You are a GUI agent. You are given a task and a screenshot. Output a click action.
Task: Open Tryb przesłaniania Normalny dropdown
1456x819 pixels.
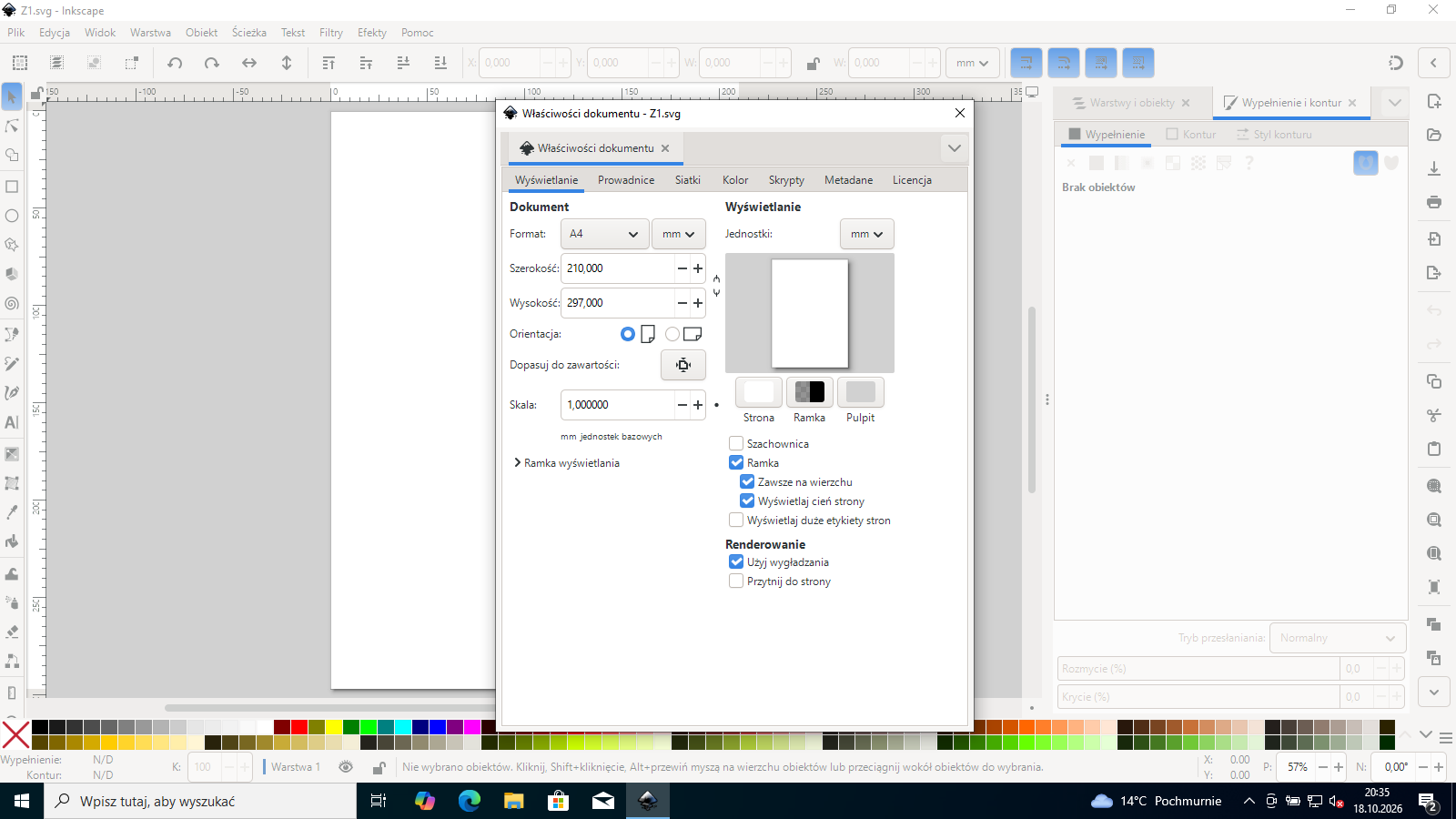1338,638
